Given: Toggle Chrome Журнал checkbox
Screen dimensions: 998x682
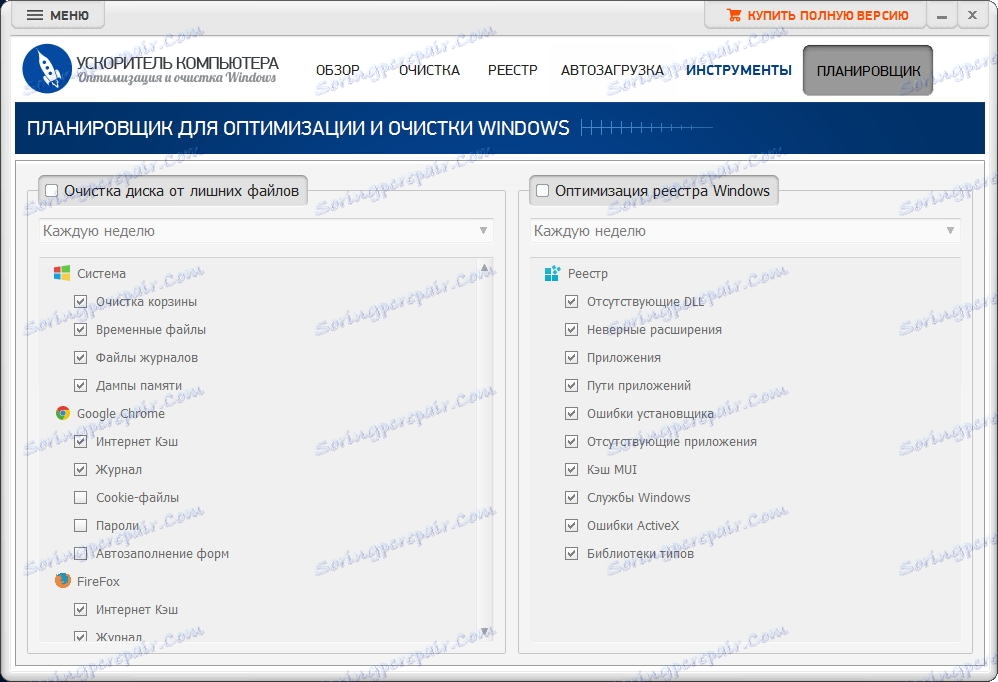Looking at the screenshot, I should click(80, 470).
